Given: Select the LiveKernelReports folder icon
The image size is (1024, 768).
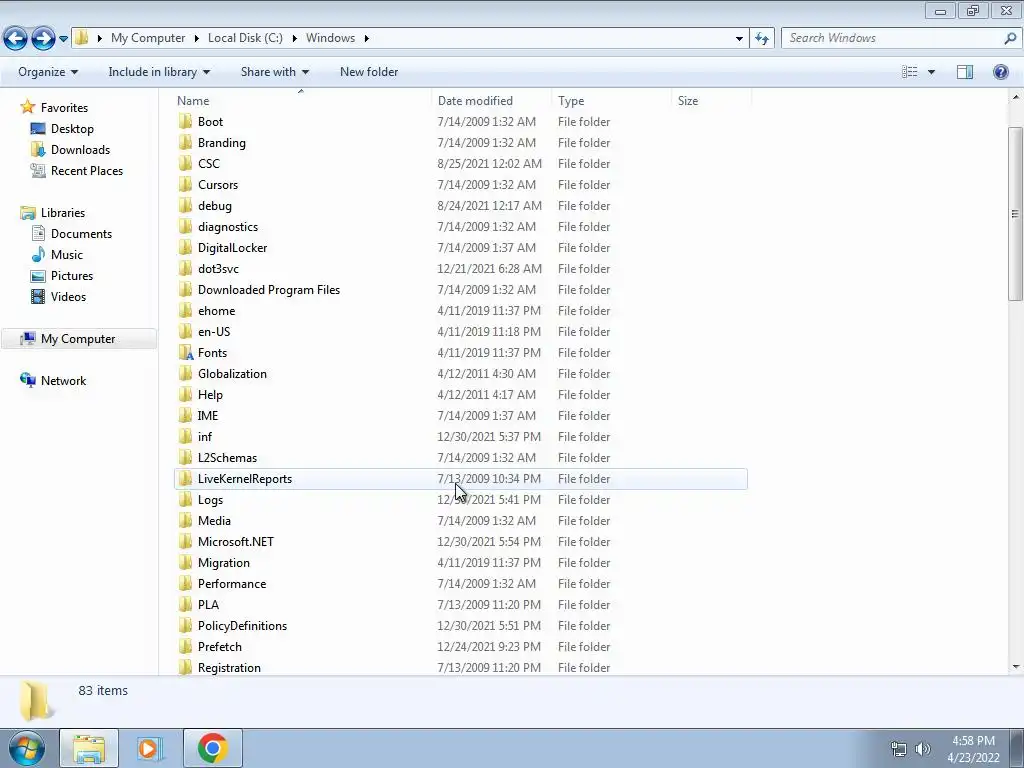Looking at the screenshot, I should click(x=185, y=479).
